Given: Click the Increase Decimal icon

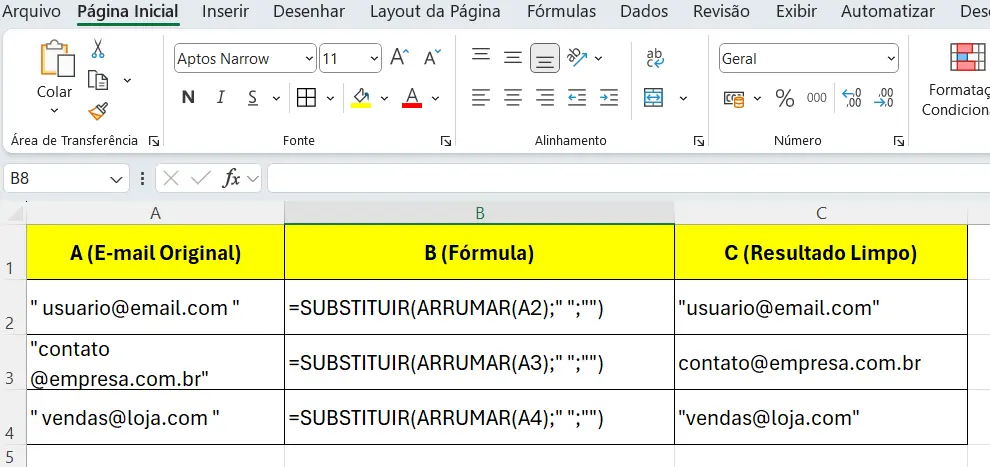Looking at the screenshot, I should (852, 98).
